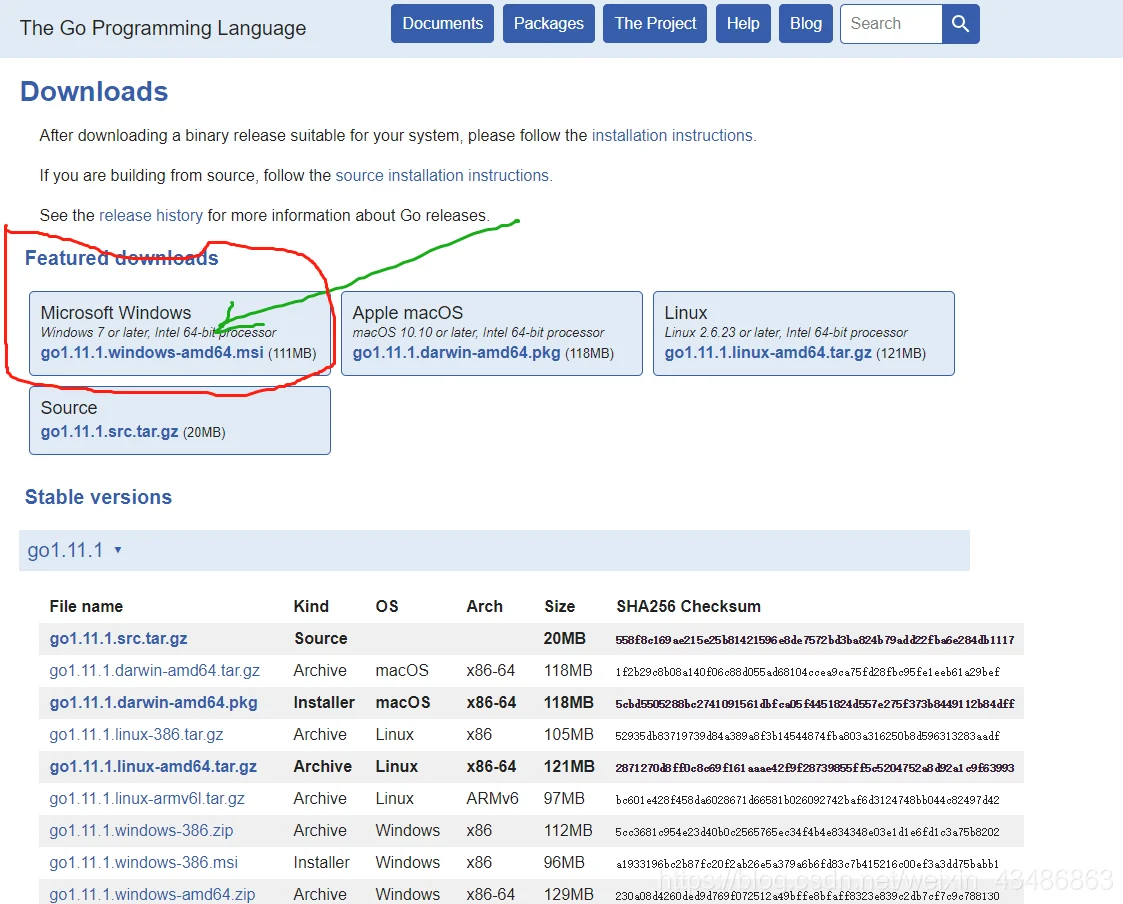Image resolution: width=1123 pixels, height=904 pixels.
Task: Click the Stable versions heading
Action: point(98,497)
